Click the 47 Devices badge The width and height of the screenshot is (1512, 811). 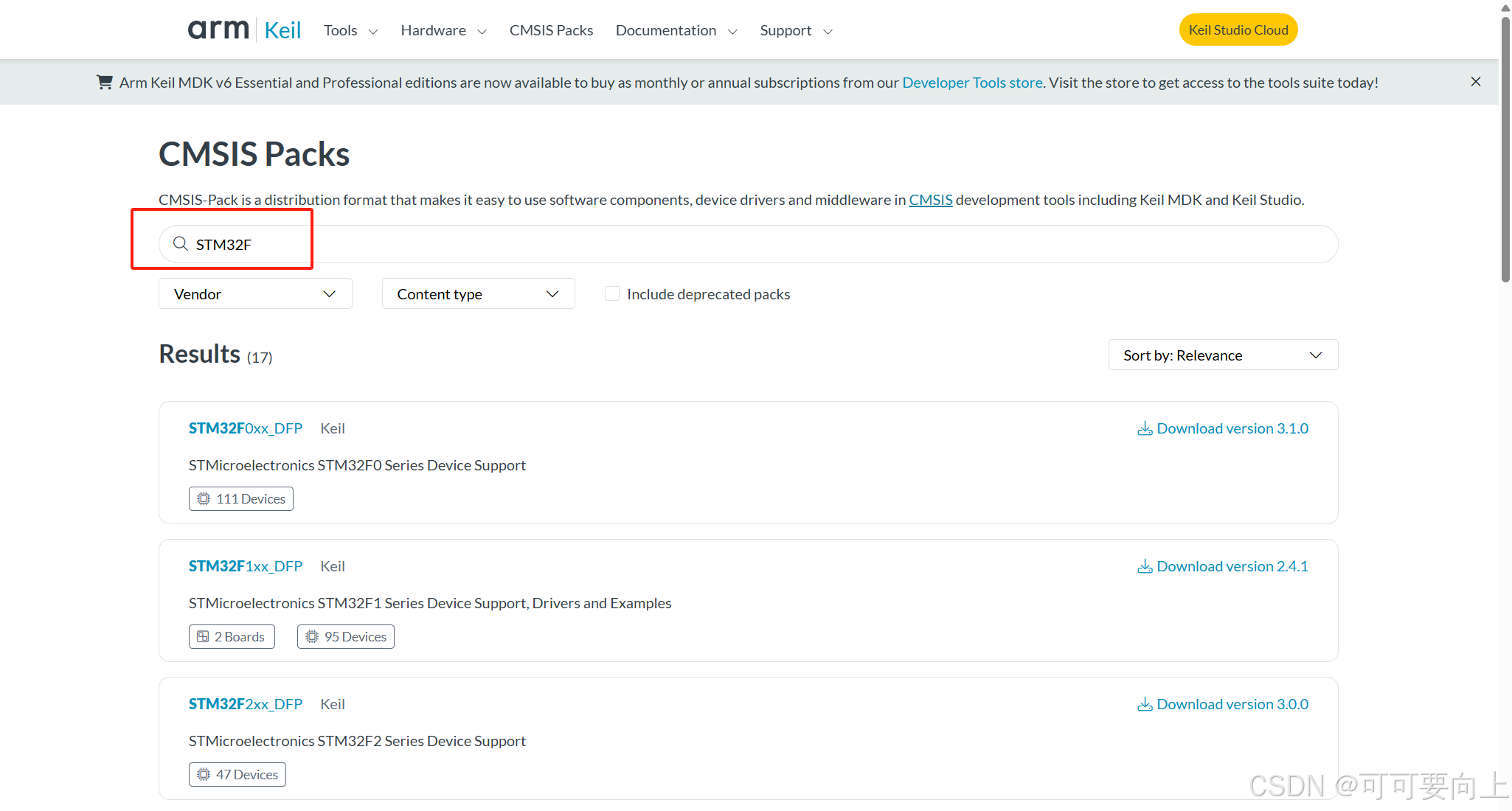coord(237,774)
